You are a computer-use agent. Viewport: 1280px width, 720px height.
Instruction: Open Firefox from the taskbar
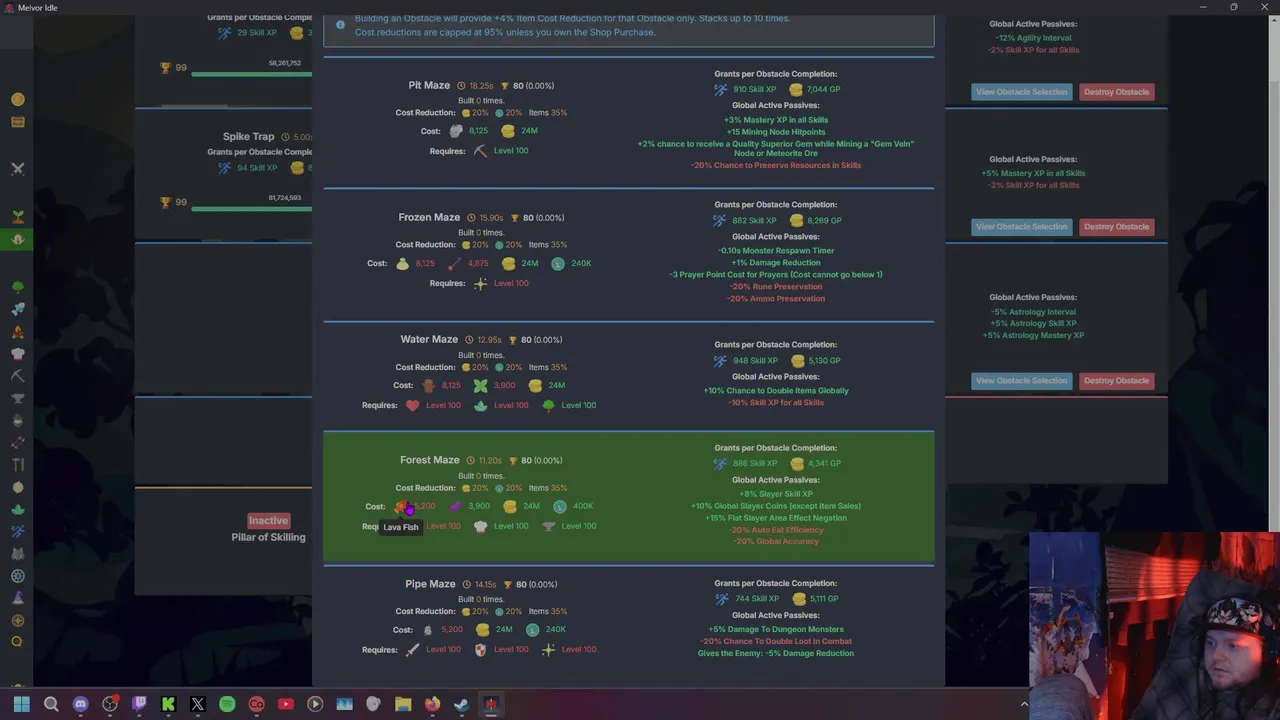click(432, 704)
